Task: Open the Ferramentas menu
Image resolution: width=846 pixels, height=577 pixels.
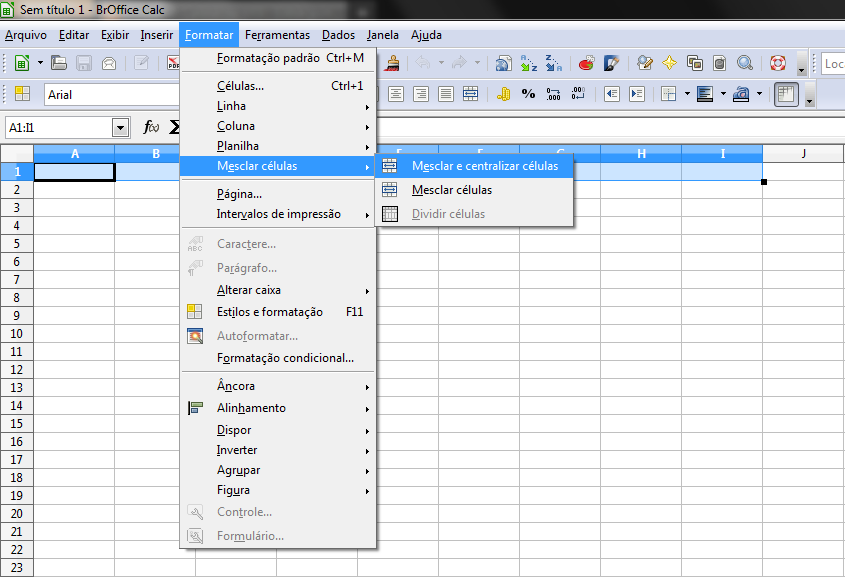Action: pyautogui.click(x=277, y=35)
